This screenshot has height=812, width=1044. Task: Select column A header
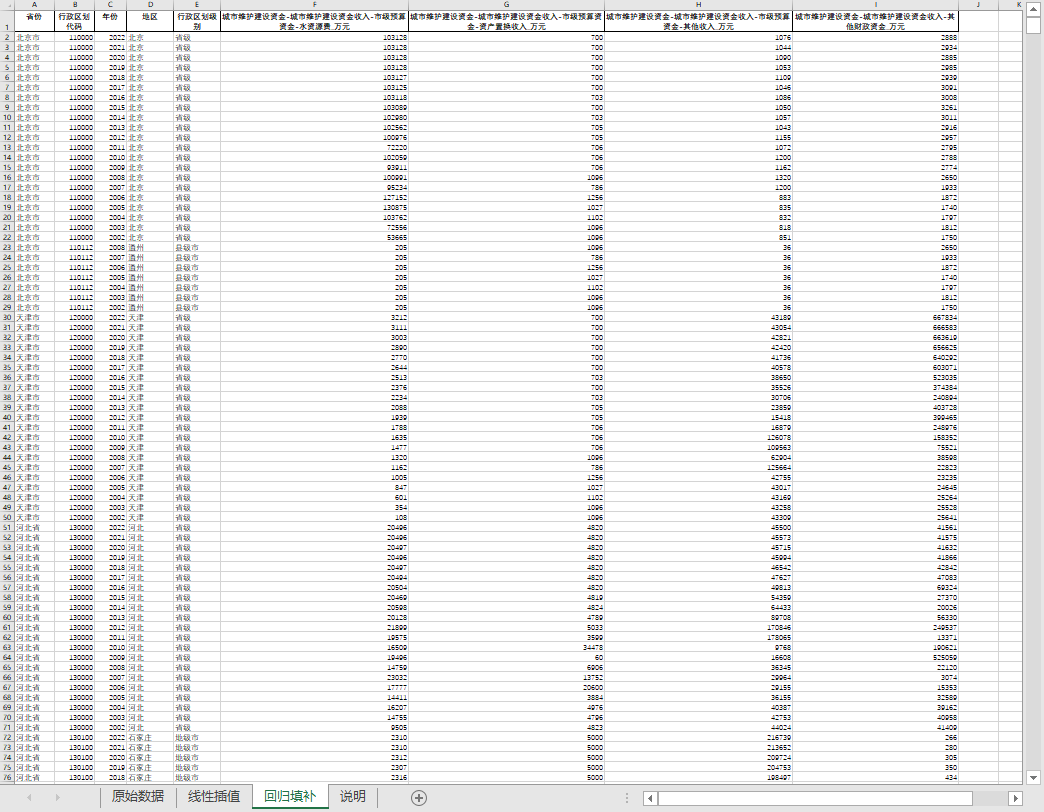tap(35, 5)
